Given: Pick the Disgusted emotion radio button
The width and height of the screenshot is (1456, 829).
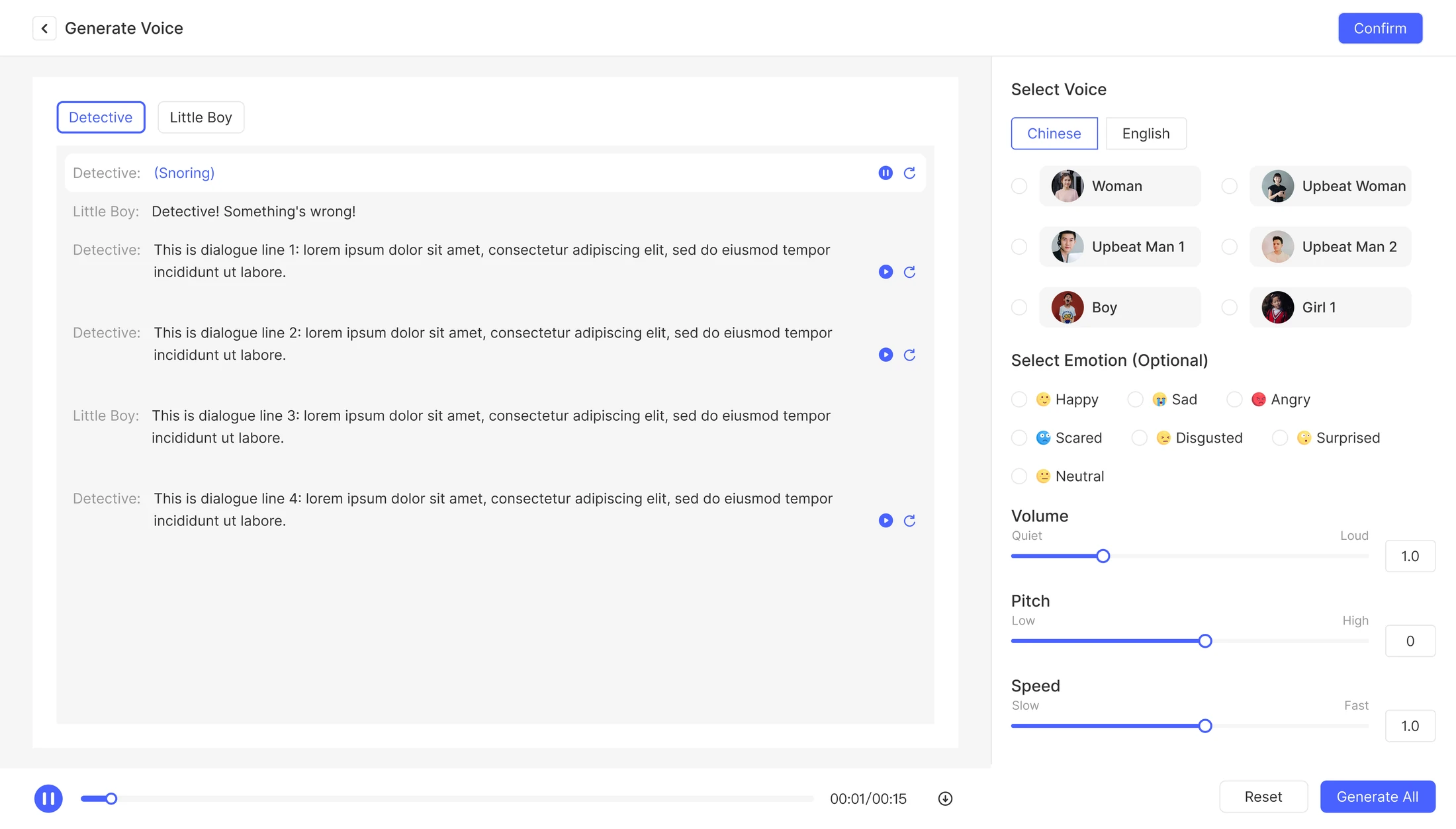Looking at the screenshot, I should coord(1139,438).
